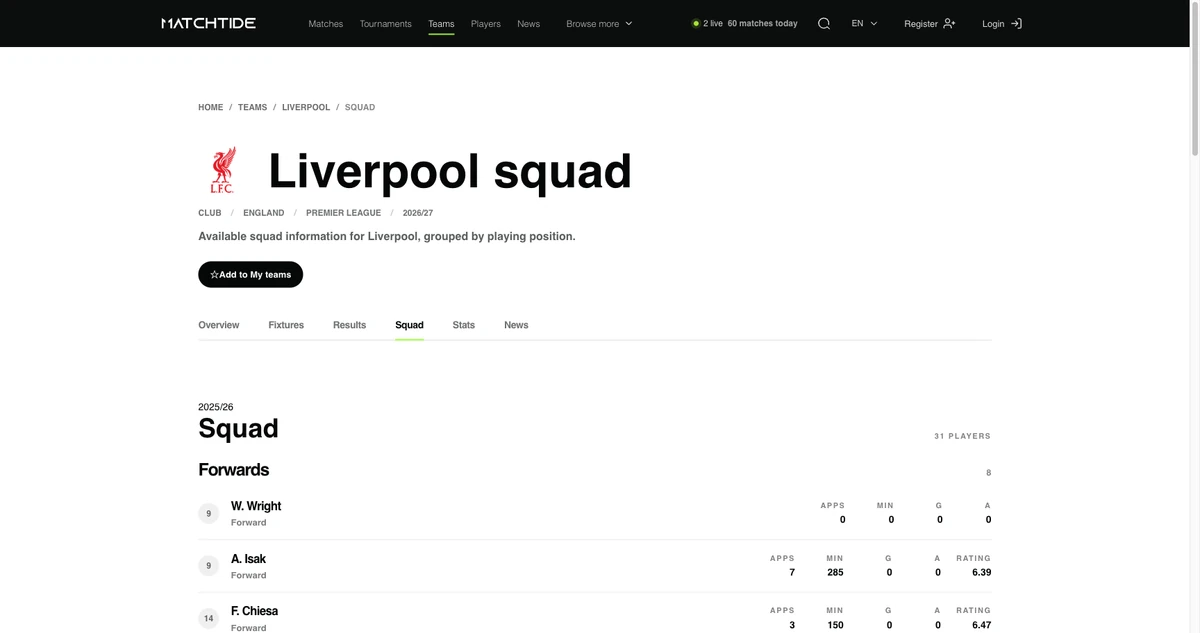Open the search magnifier icon
Viewport: 1200px width, 633px height.
point(824,23)
